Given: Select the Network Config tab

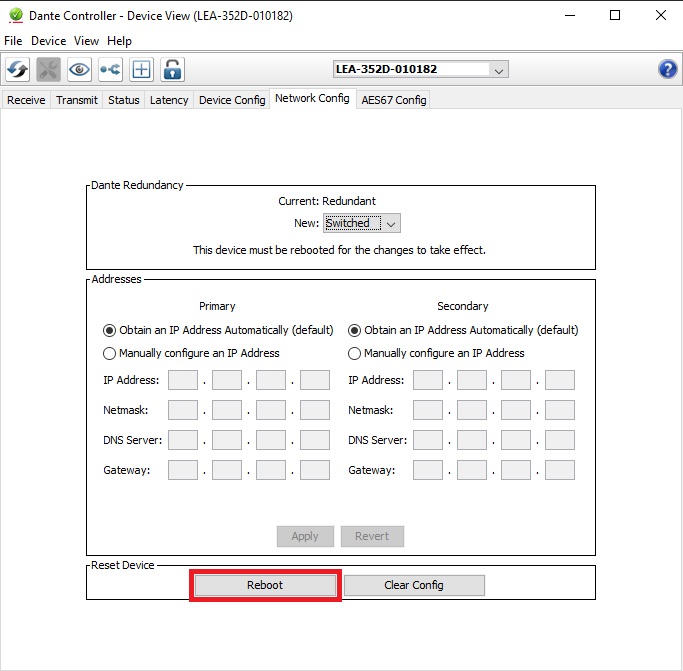Looking at the screenshot, I should [x=312, y=98].
